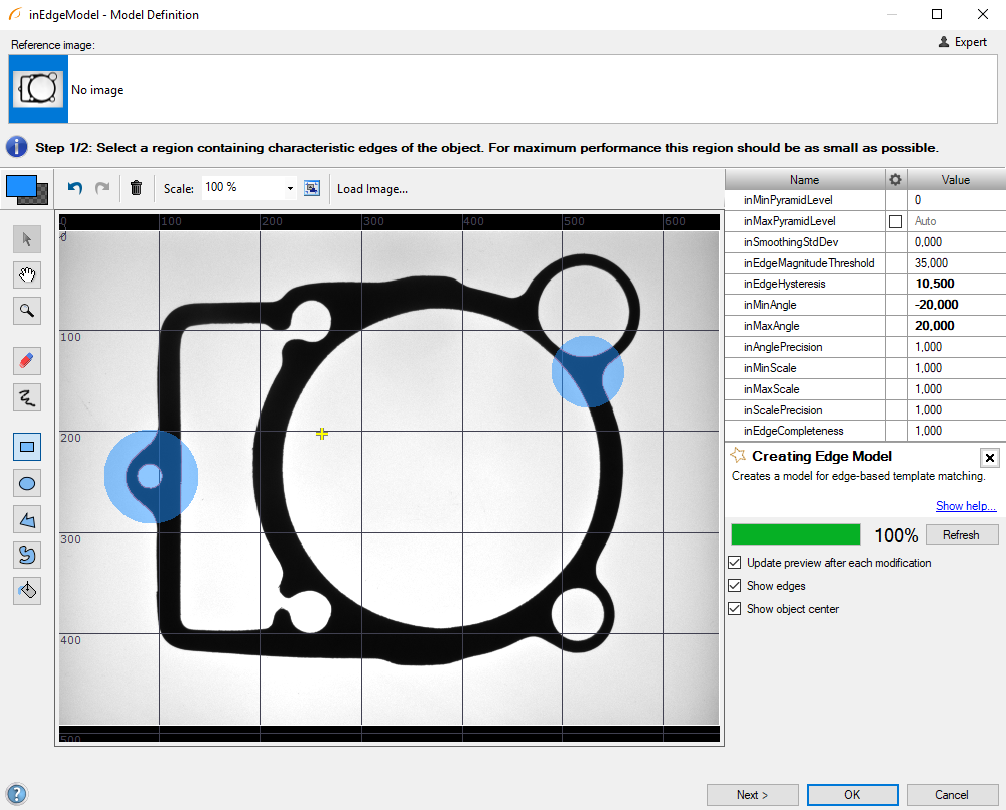
Task: Open the Show help link
Action: point(966,506)
